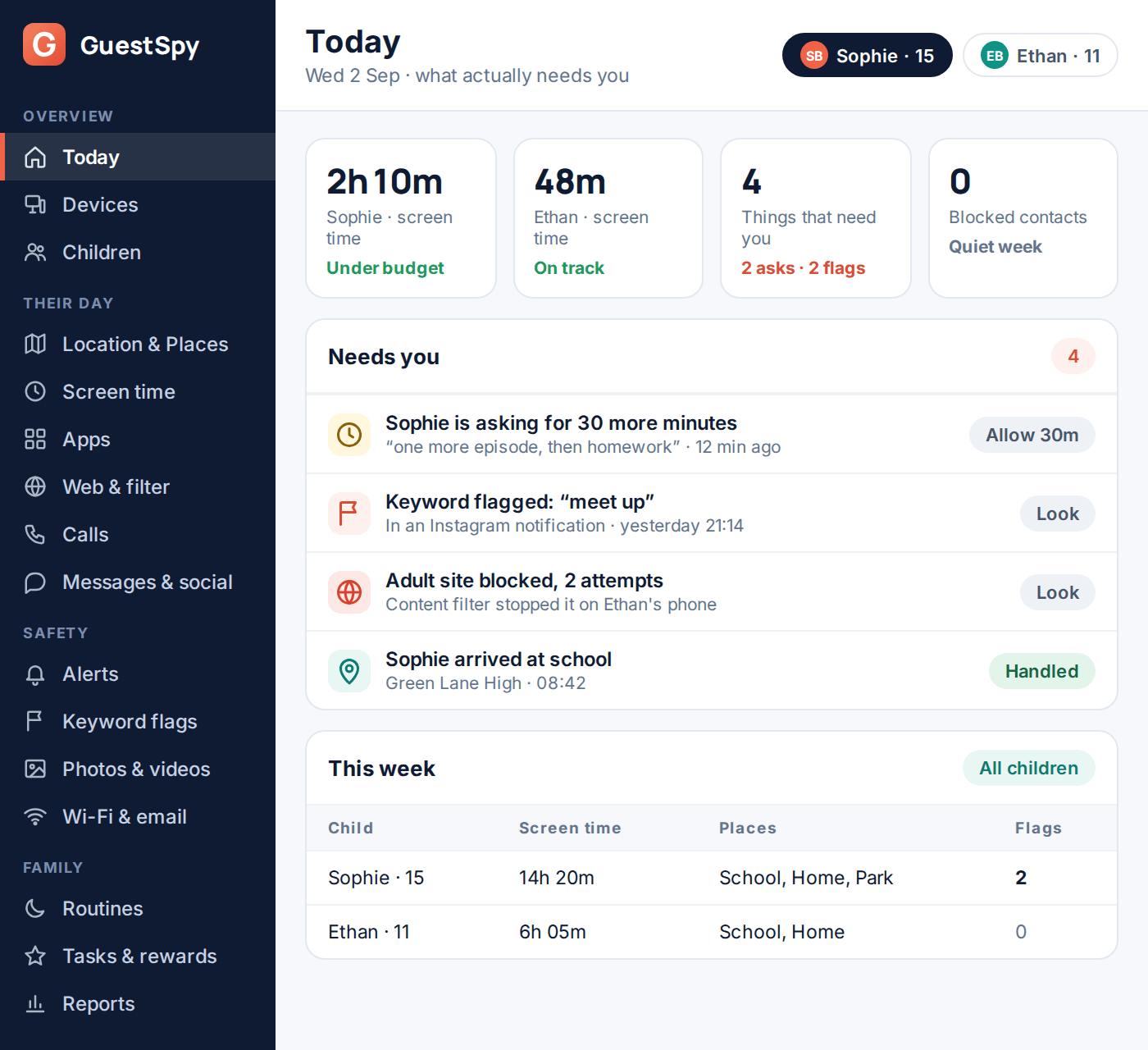The image size is (1148, 1050).
Task: Click the Alerts bell icon
Action: coord(35,673)
